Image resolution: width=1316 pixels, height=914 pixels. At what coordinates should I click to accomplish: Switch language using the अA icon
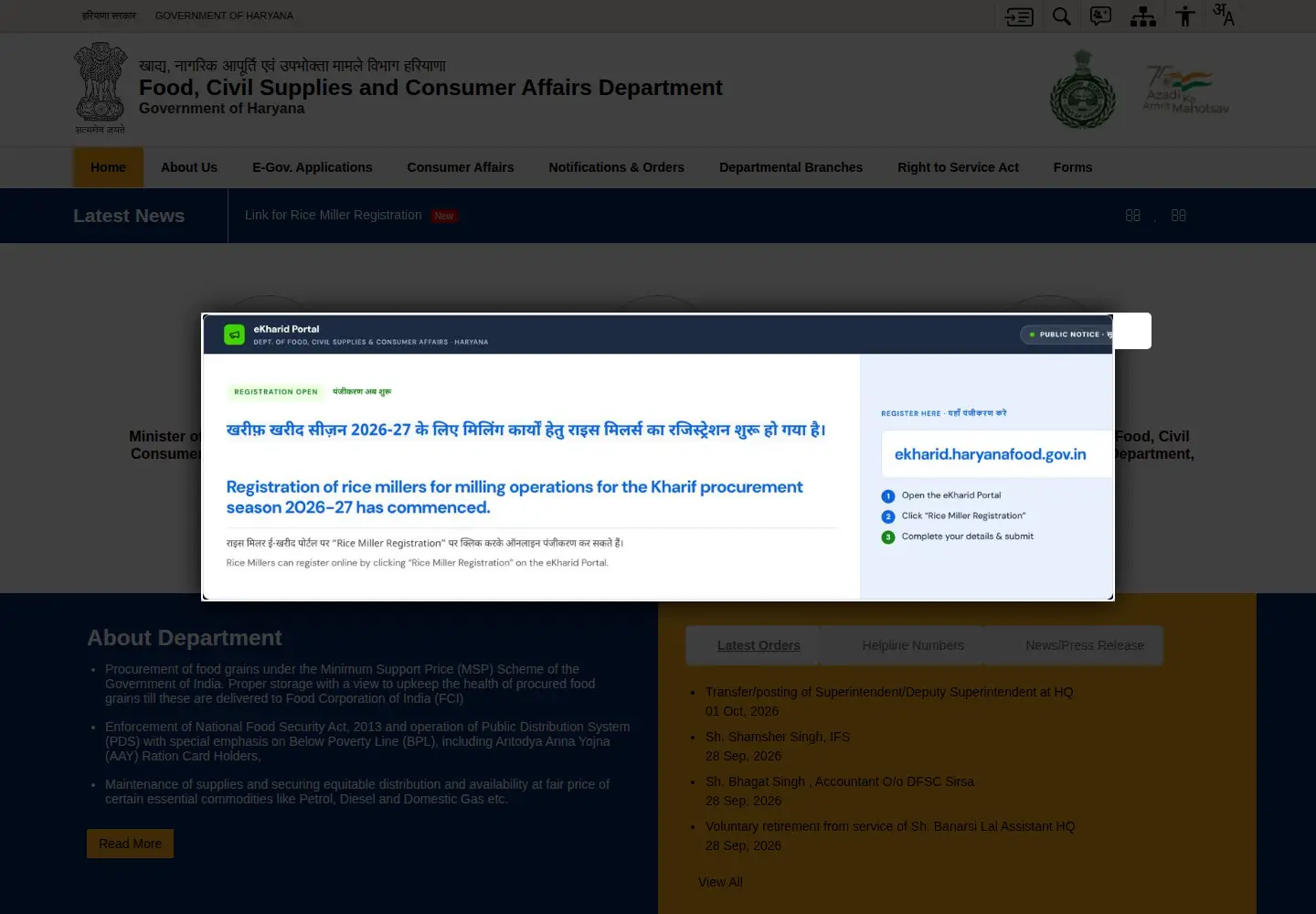pos(1224,15)
